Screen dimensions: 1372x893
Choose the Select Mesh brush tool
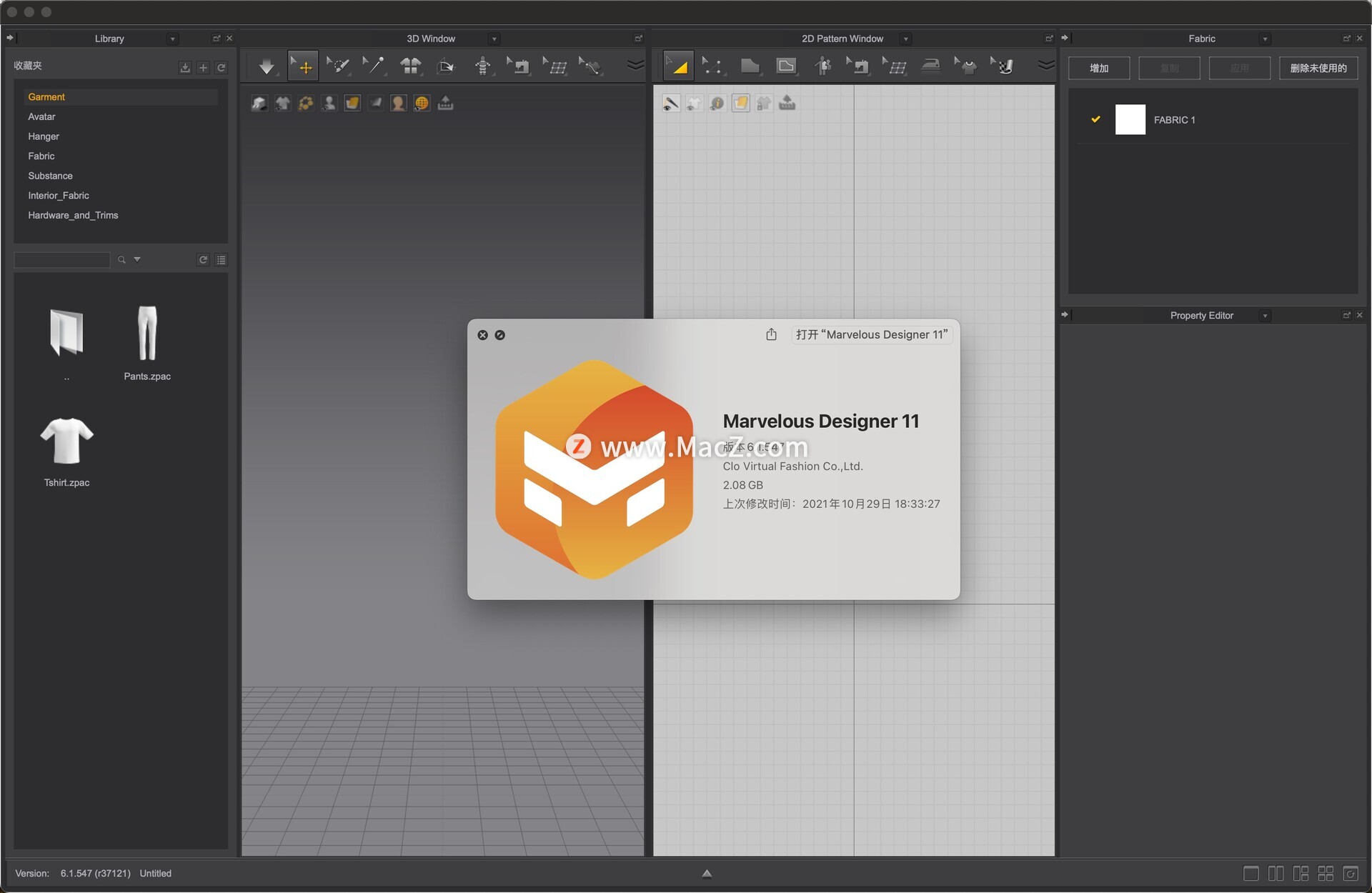click(x=338, y=66)
